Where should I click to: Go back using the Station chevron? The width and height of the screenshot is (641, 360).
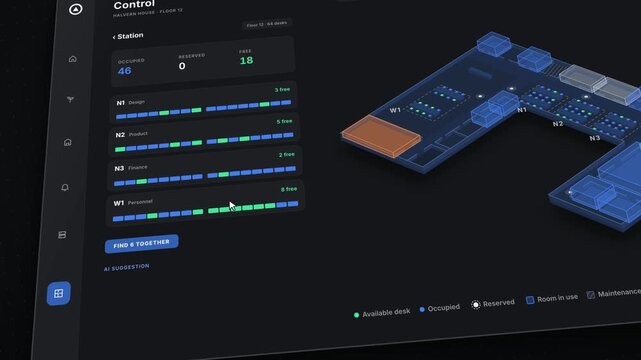(x=128, y=36)
